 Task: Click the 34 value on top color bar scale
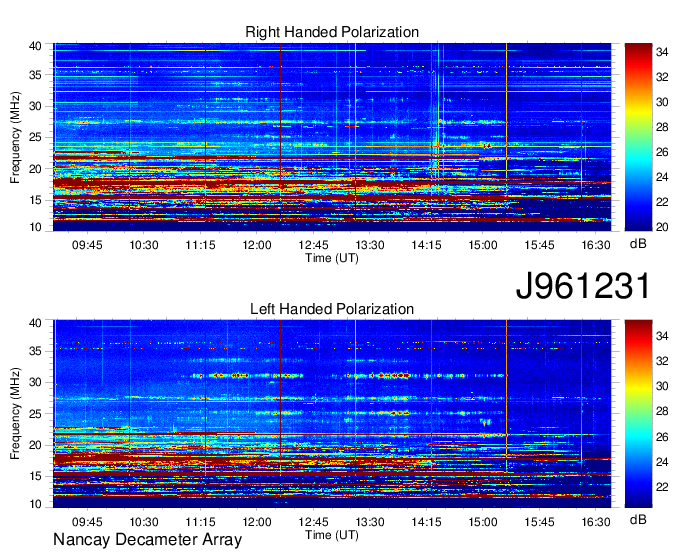(662, 52)
